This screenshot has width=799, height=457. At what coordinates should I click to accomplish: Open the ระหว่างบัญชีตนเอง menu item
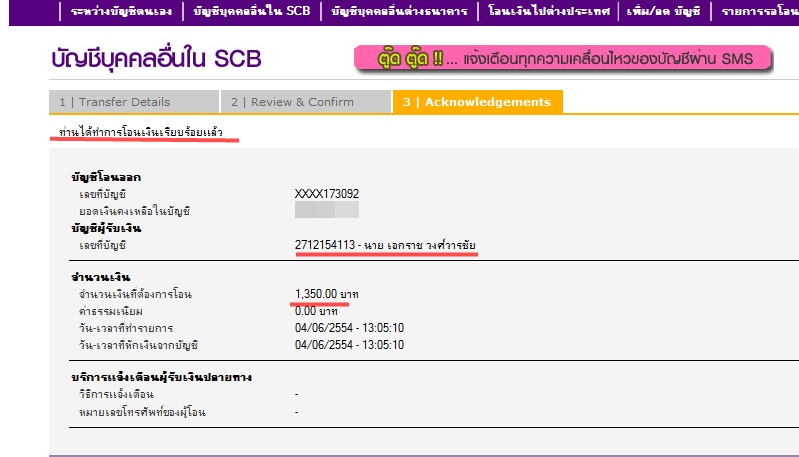[x=121, y=11]
